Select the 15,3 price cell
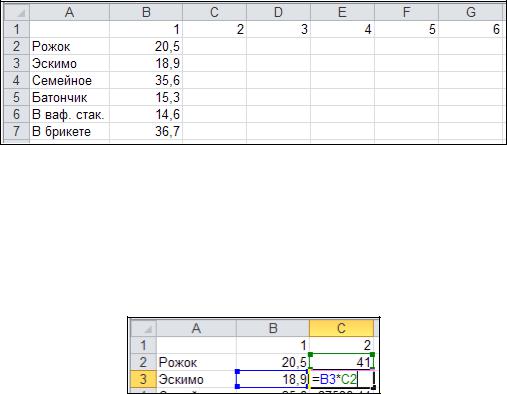 [x=146, y=97]
